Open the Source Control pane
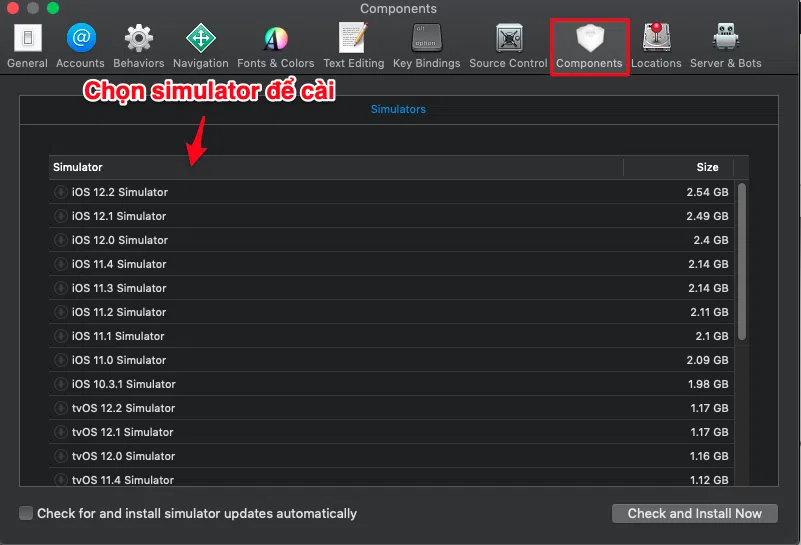The height and width of the screenshot is (545, 801). click(x=508, y=45)
